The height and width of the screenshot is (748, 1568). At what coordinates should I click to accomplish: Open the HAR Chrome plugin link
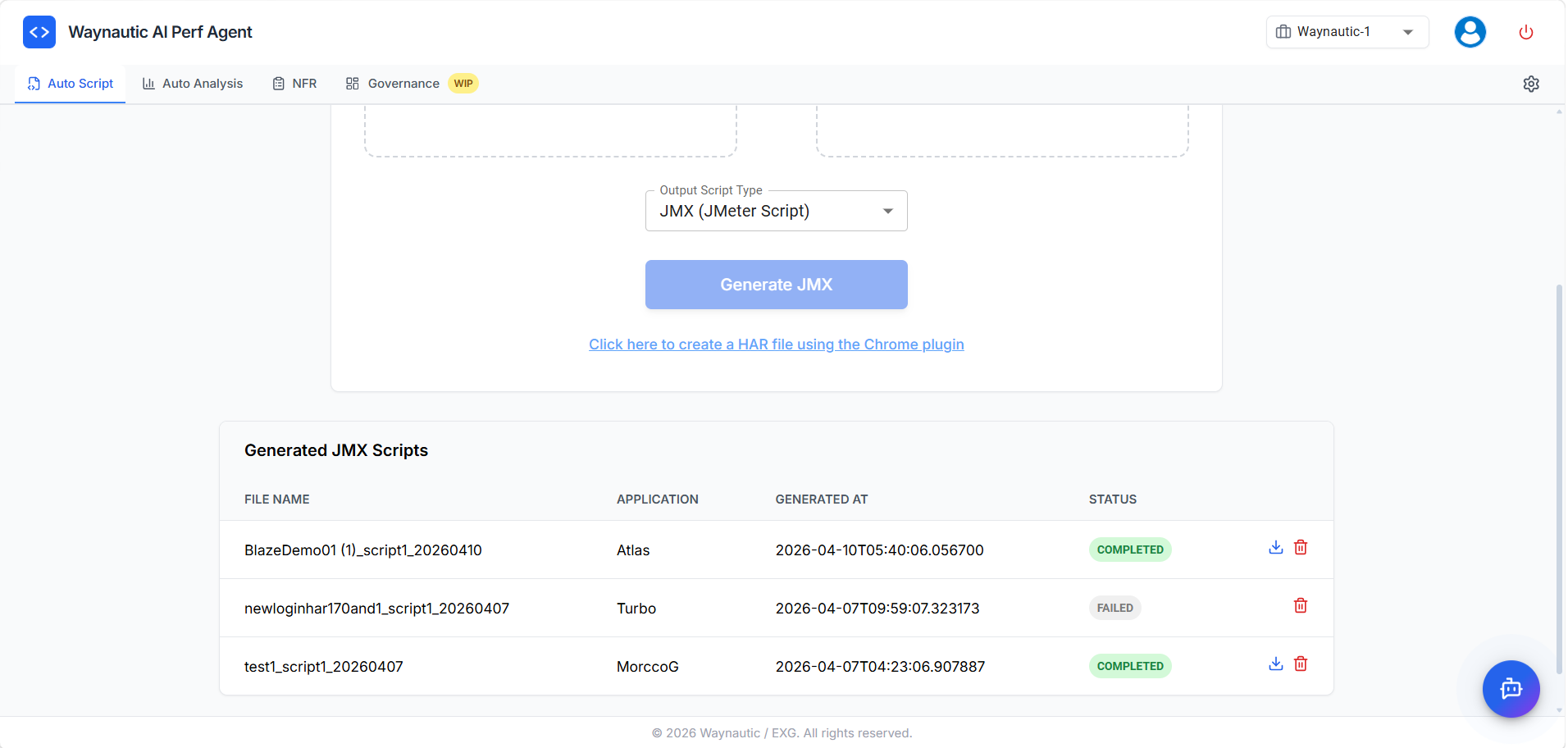pyautogui.click(x=776, y=344)
